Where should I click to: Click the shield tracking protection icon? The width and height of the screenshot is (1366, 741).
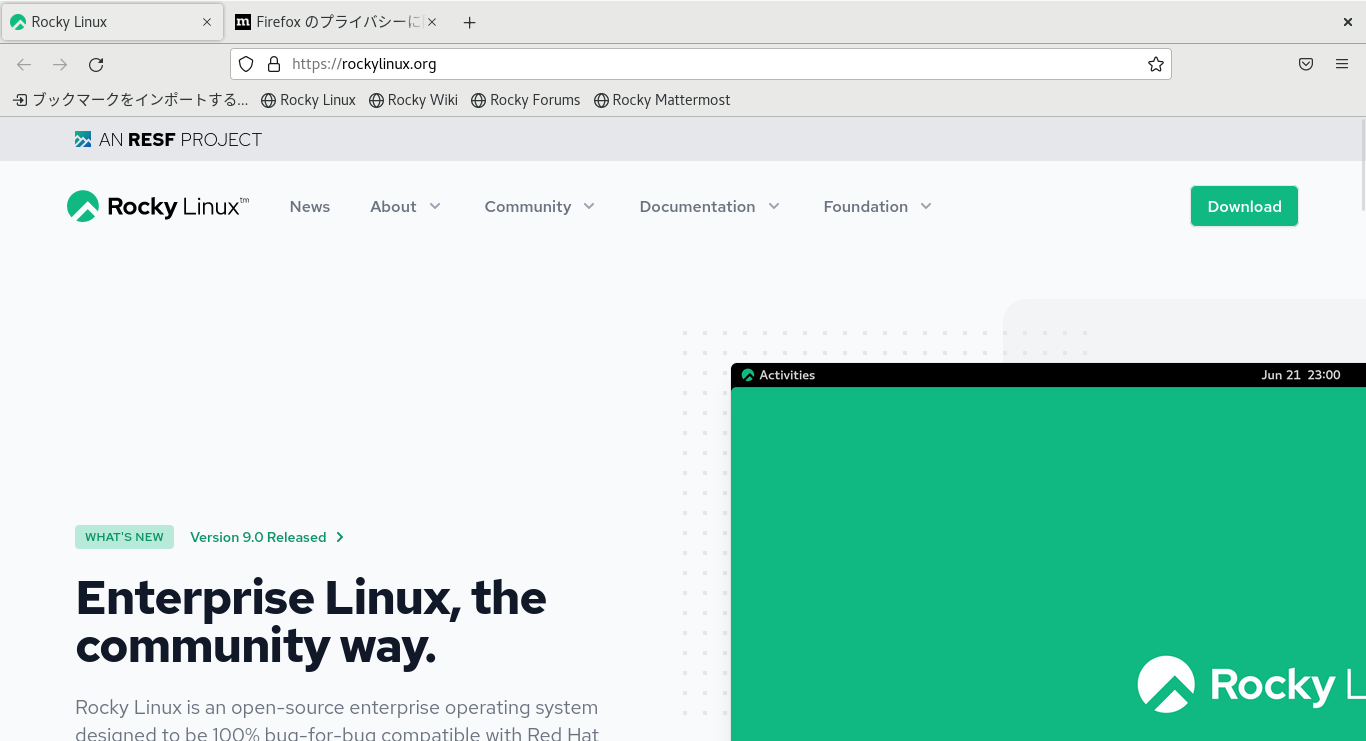[246, 64]
